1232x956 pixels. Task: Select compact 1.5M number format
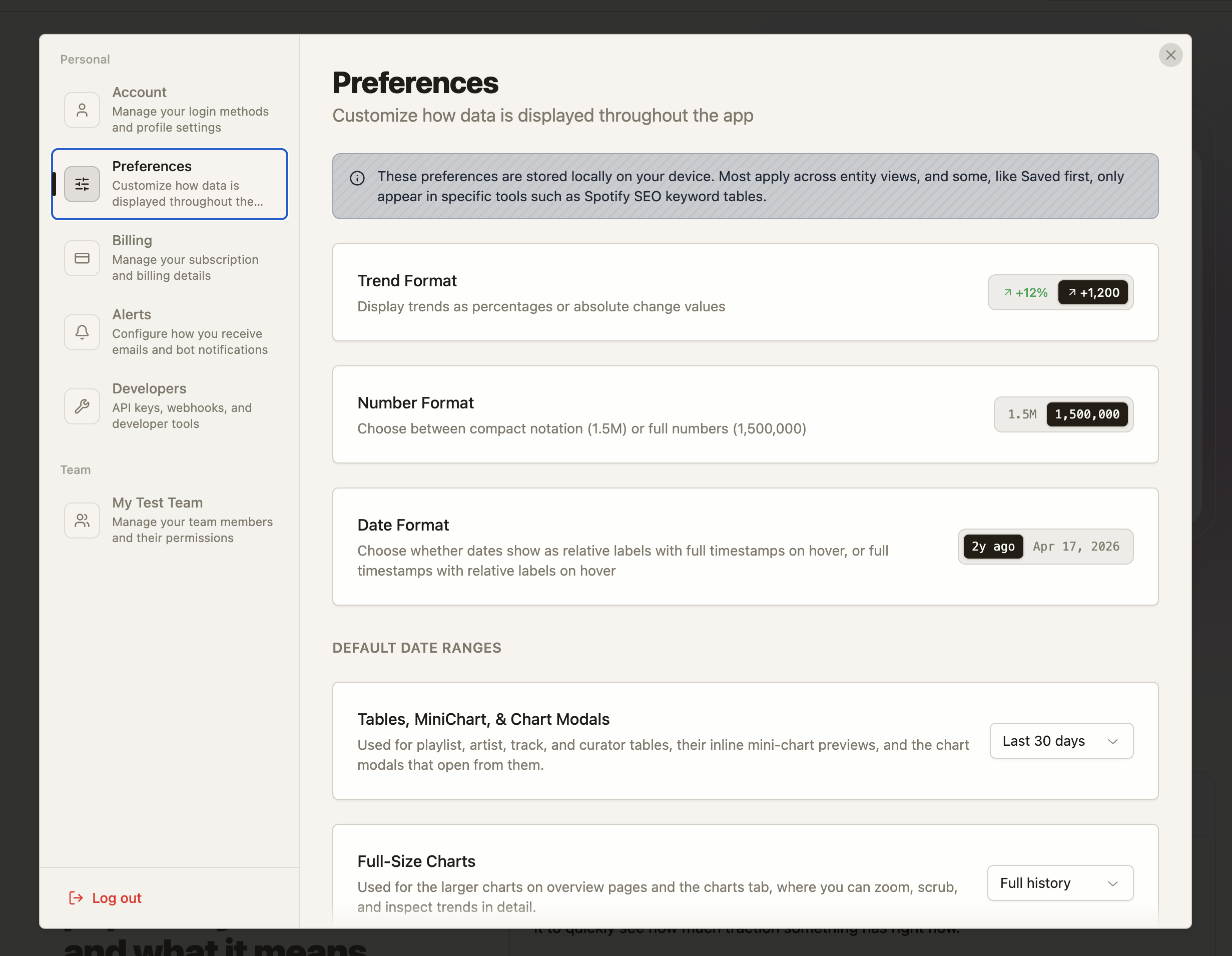(x=1022, y=414)
